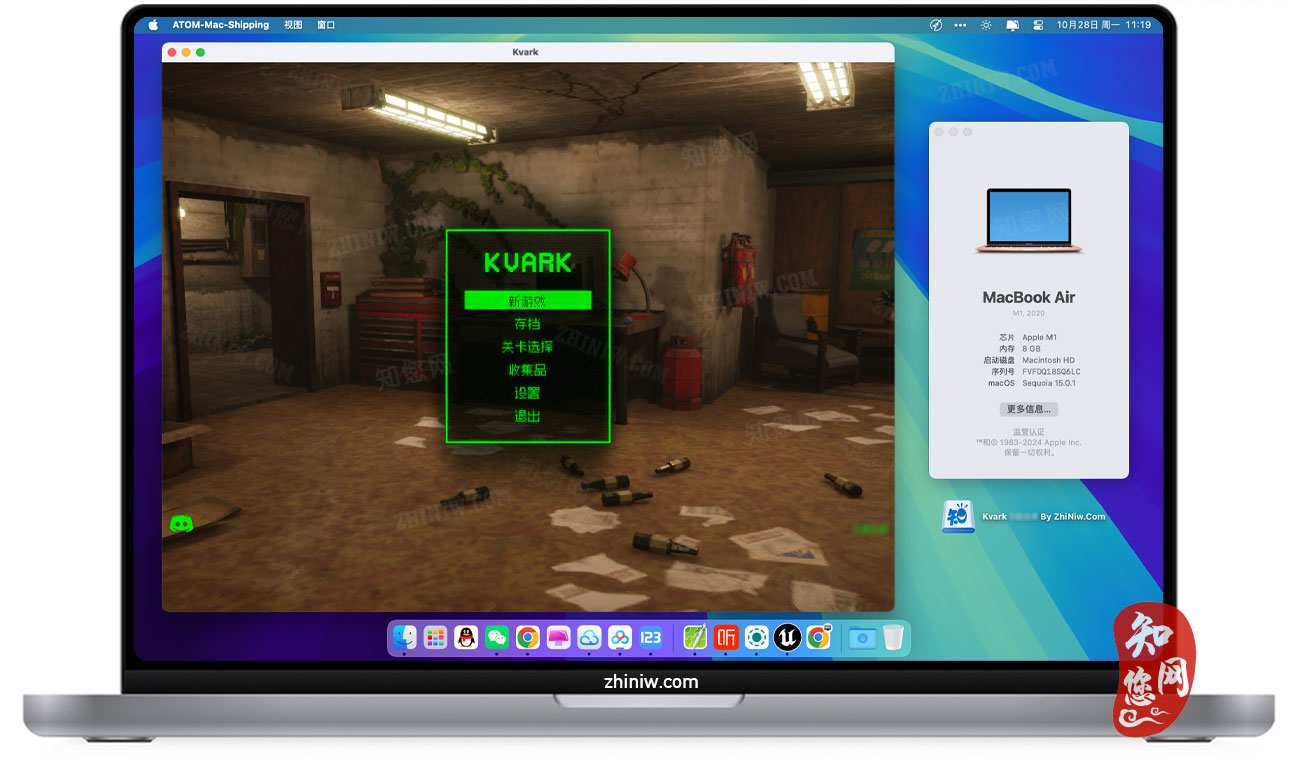Open the Trash in Dock

tap(893, 637)
